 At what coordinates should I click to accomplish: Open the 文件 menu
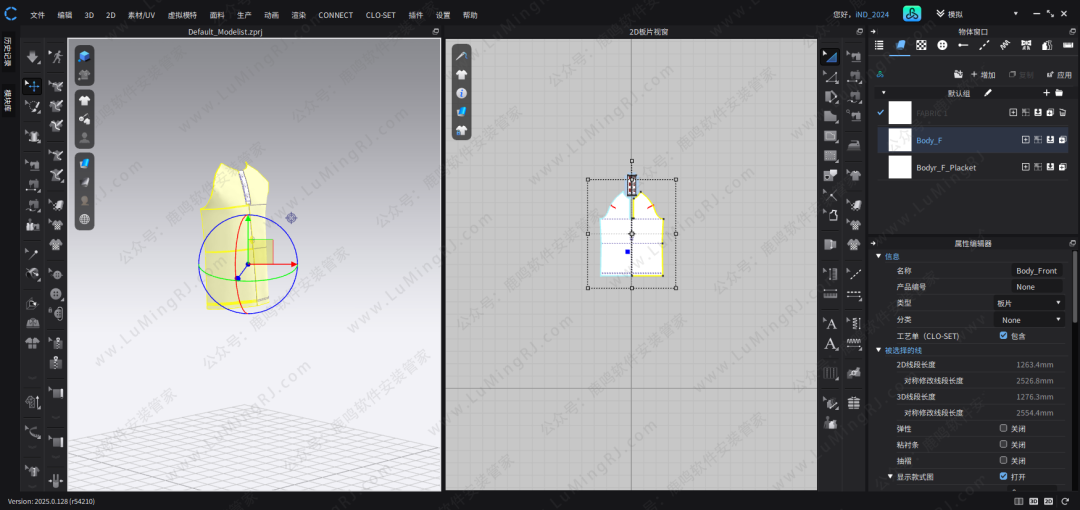click(x=37, y=15)
